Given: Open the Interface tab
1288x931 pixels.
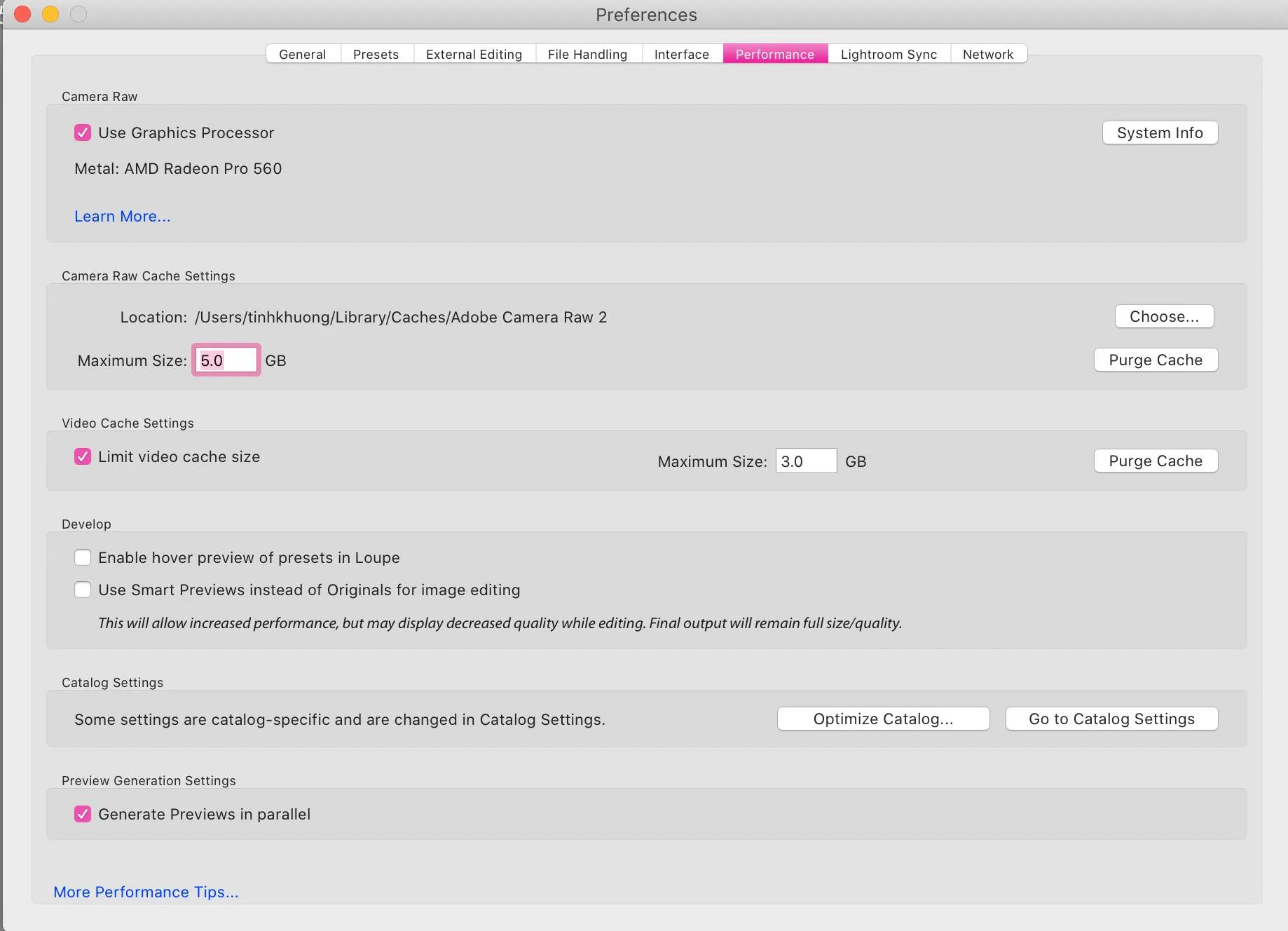Looking at the screenshot, I should click(x=682, y=54).
